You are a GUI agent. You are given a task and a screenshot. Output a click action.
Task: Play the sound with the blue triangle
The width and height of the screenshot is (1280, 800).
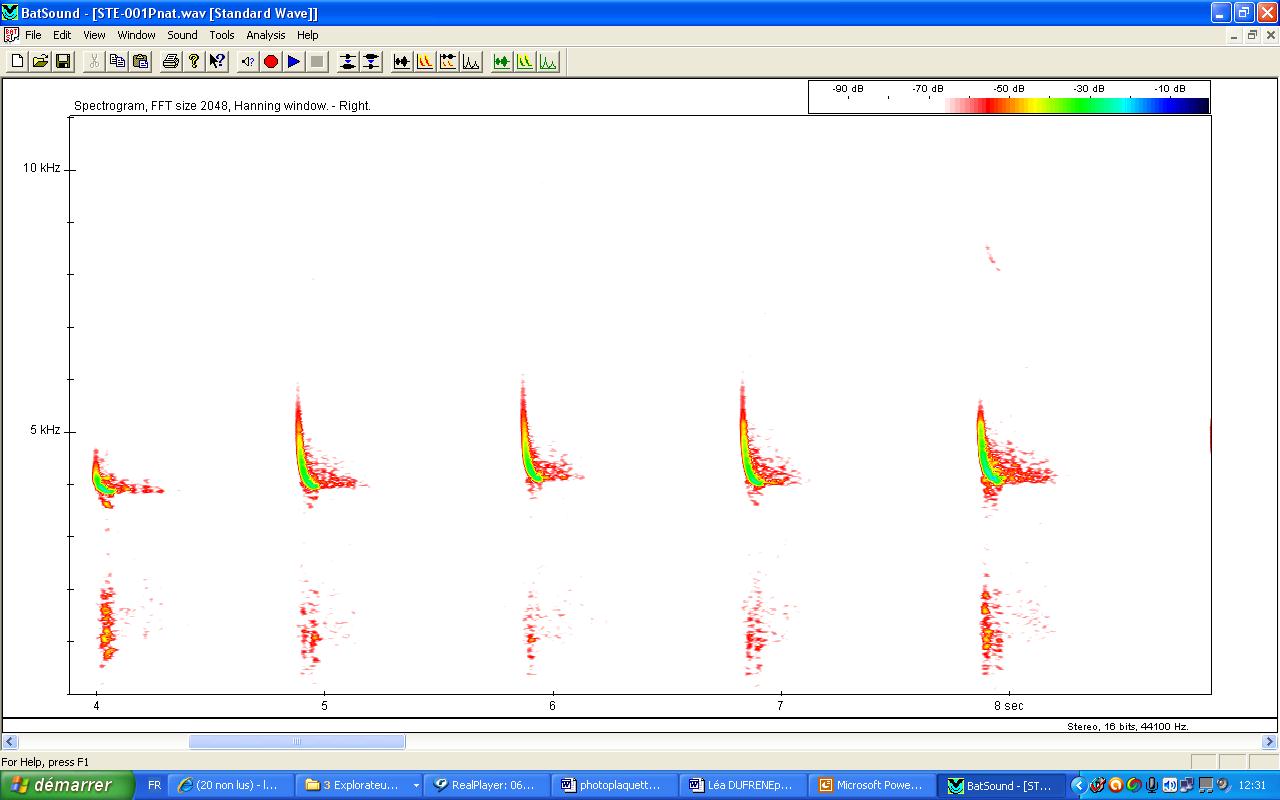294,62
